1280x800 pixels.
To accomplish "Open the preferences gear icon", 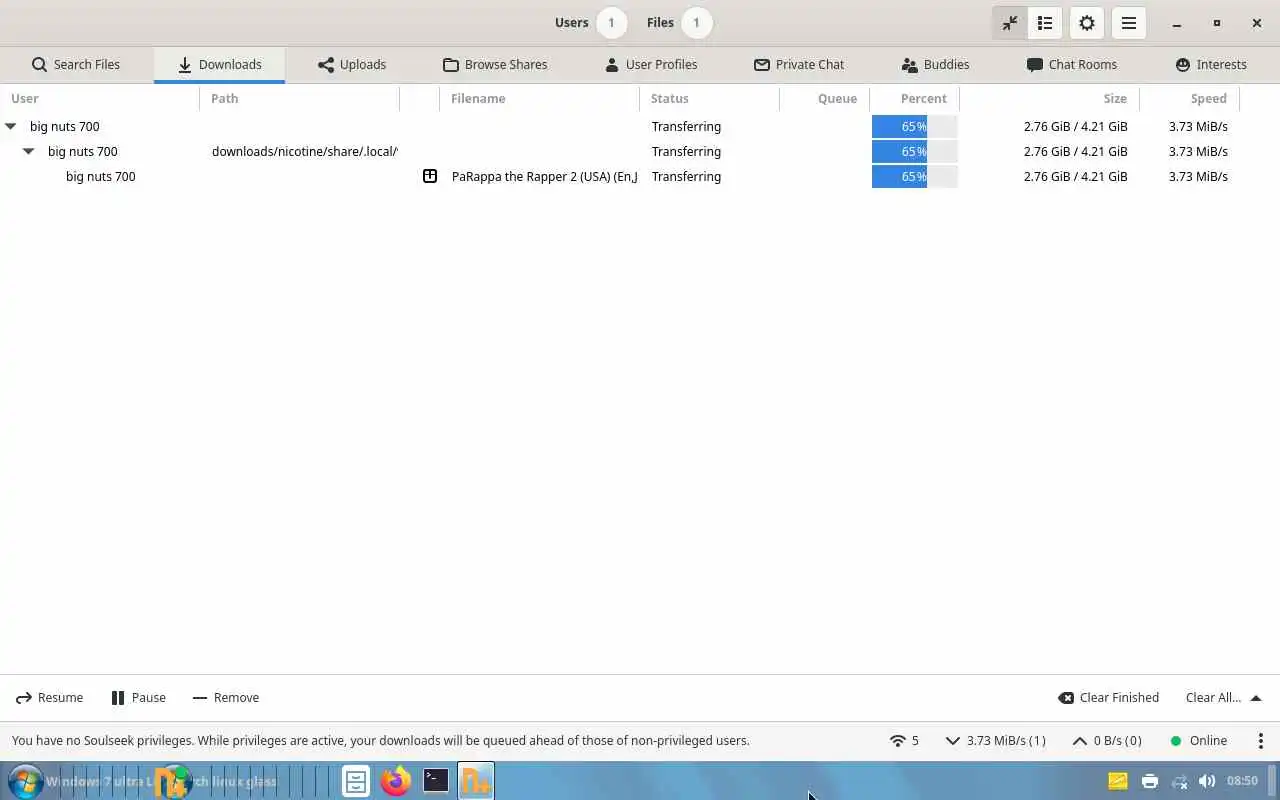I will coord(1087,23).
